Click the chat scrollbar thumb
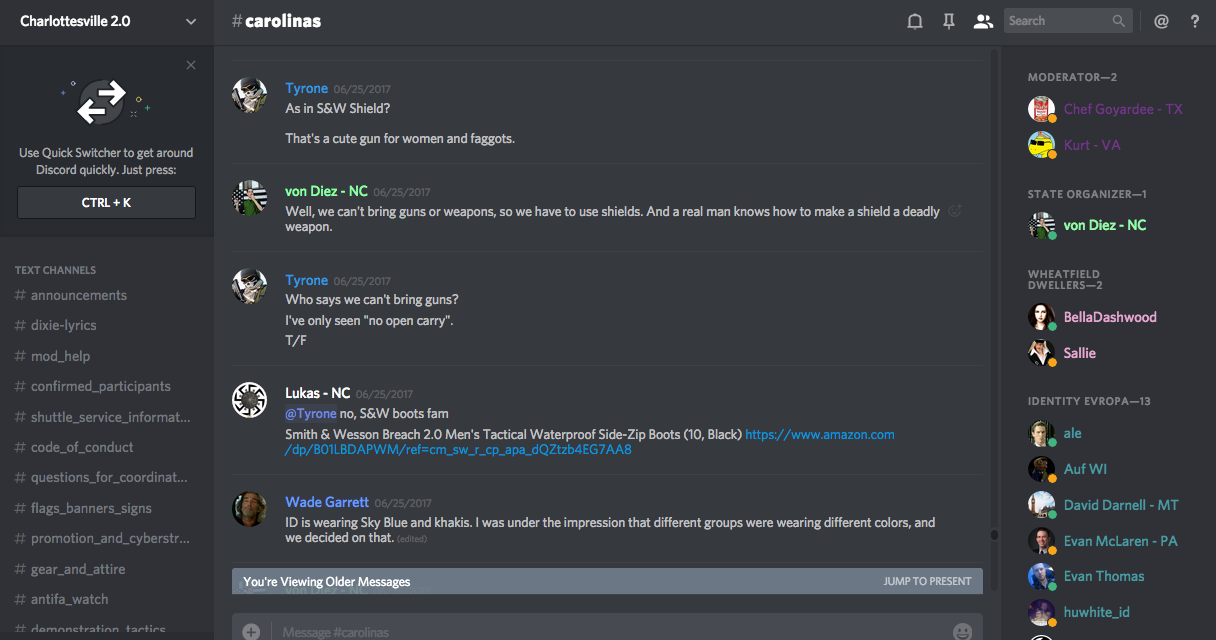1216x640 pixels. [994, 535]
